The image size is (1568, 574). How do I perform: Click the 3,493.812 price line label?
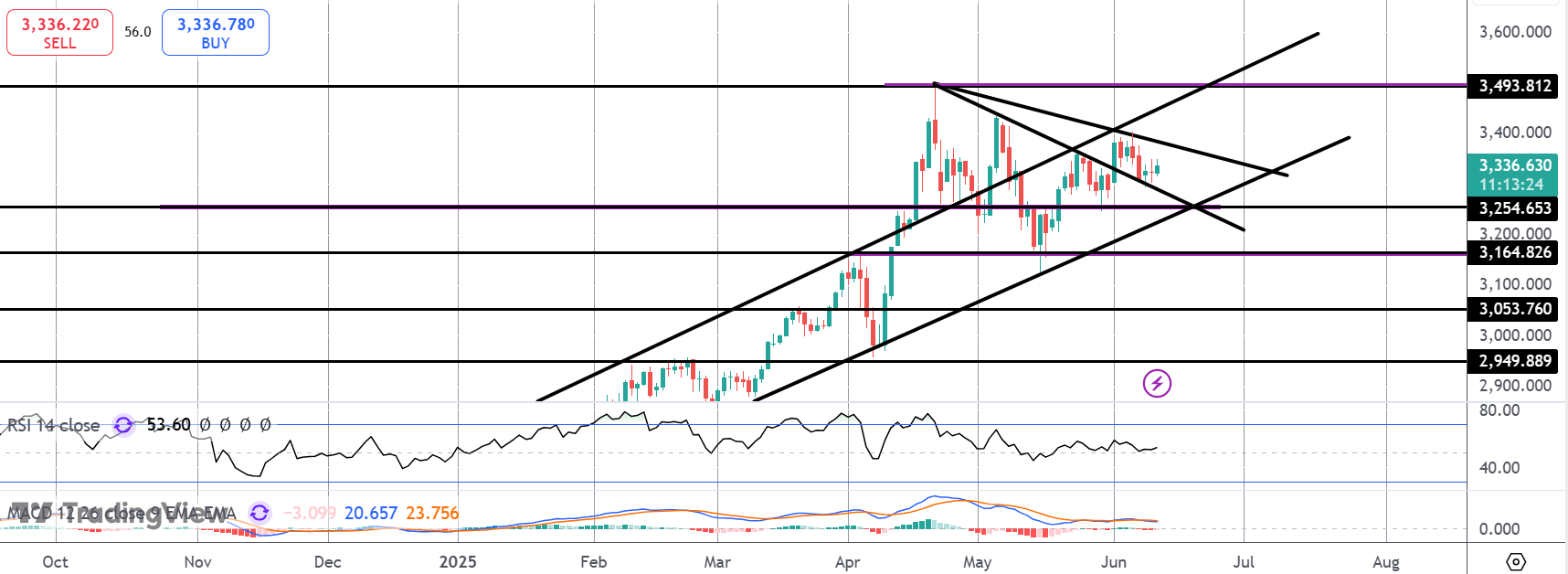point(1512,86)
